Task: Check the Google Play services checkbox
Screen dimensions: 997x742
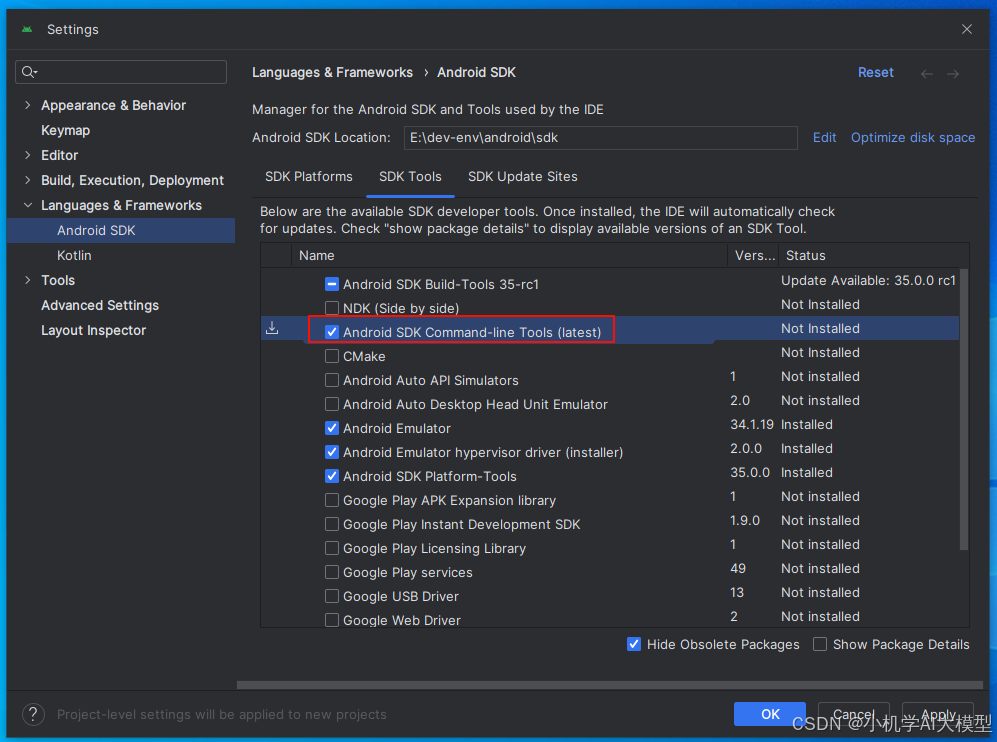Action: tap(332, 572)
